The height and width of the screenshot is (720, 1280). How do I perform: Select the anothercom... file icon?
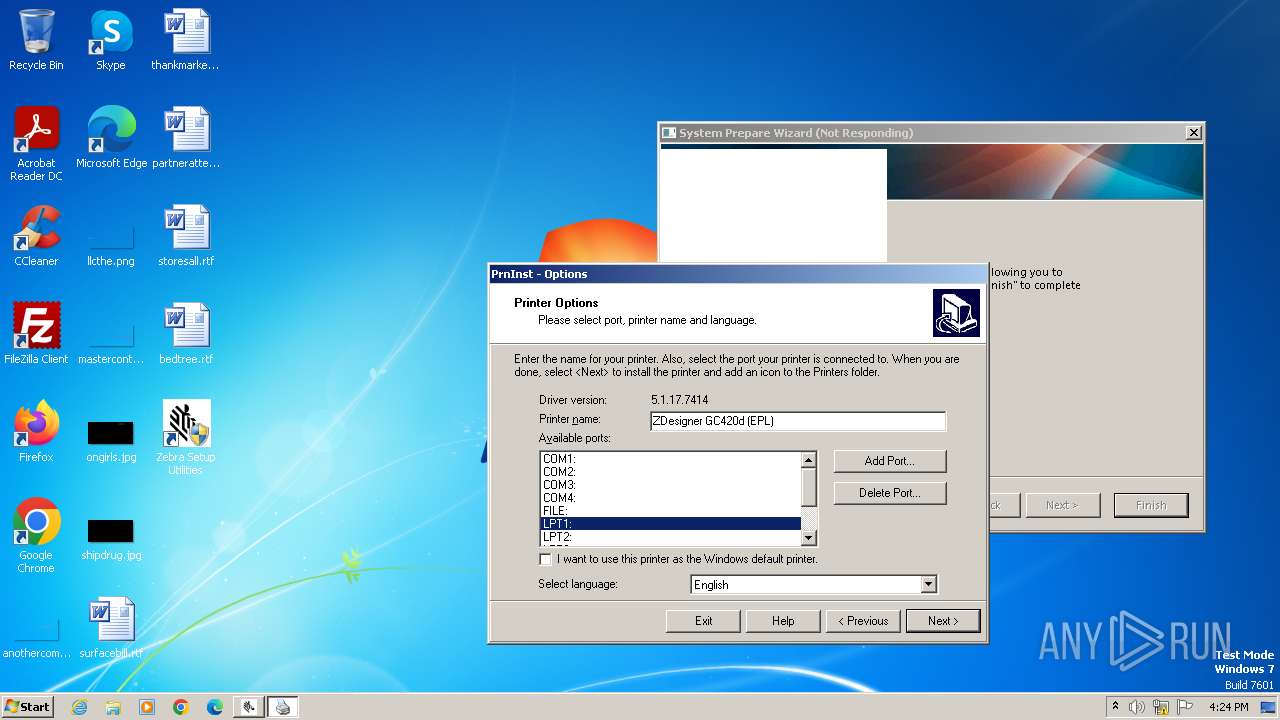36,638
